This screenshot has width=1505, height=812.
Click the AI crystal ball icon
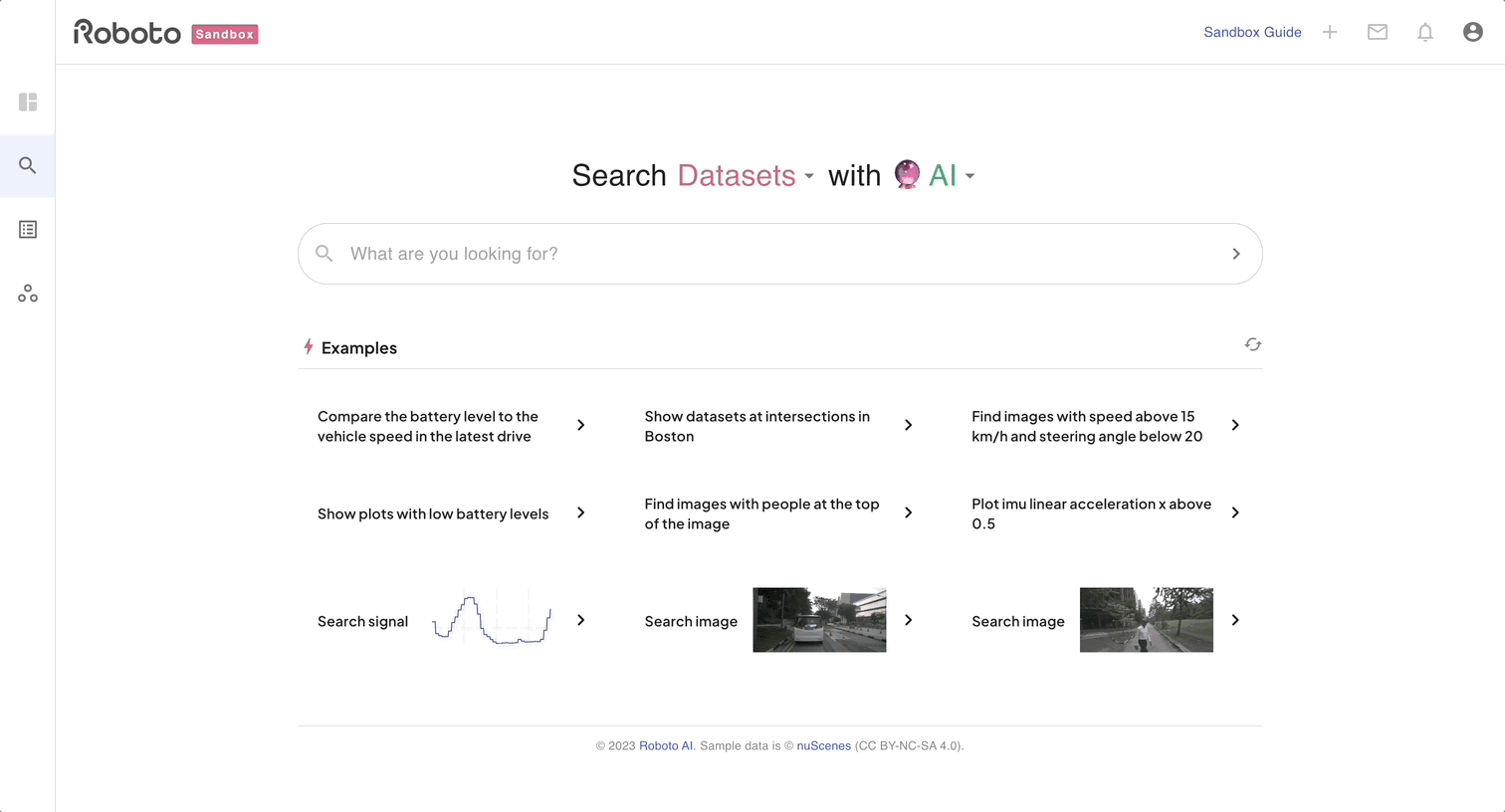(x=907, y=174)
